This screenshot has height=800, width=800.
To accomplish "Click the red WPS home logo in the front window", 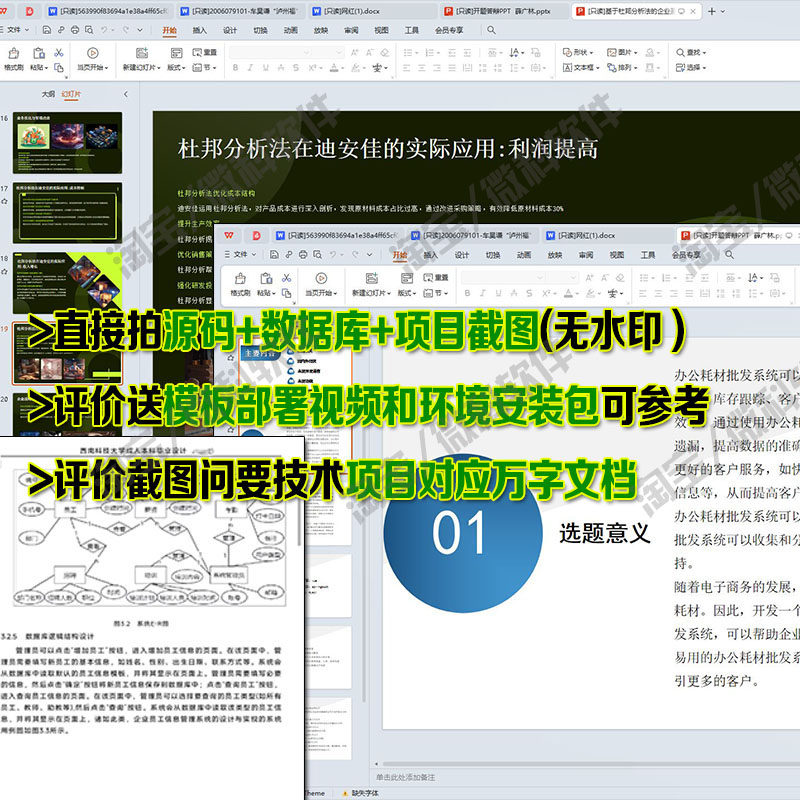I will click(x=229, y=235).
